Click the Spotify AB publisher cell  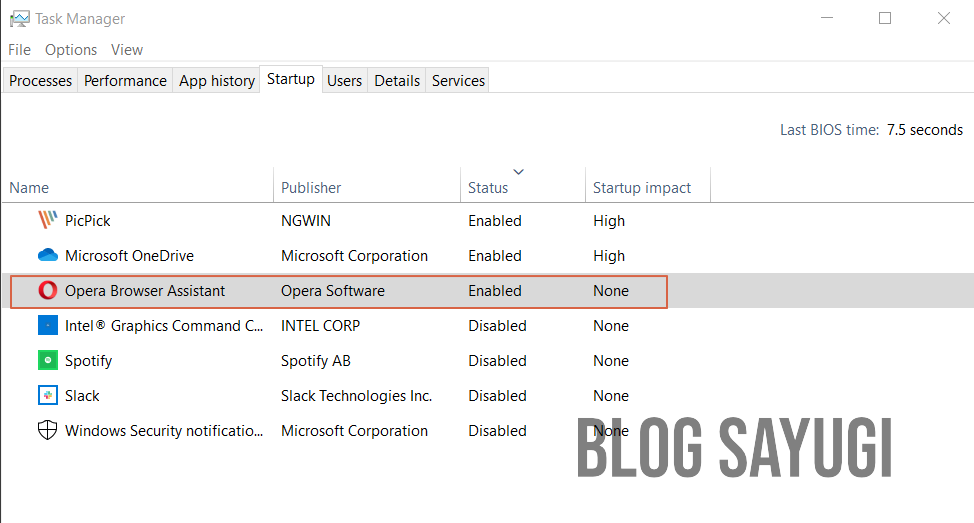pos(316,361)
